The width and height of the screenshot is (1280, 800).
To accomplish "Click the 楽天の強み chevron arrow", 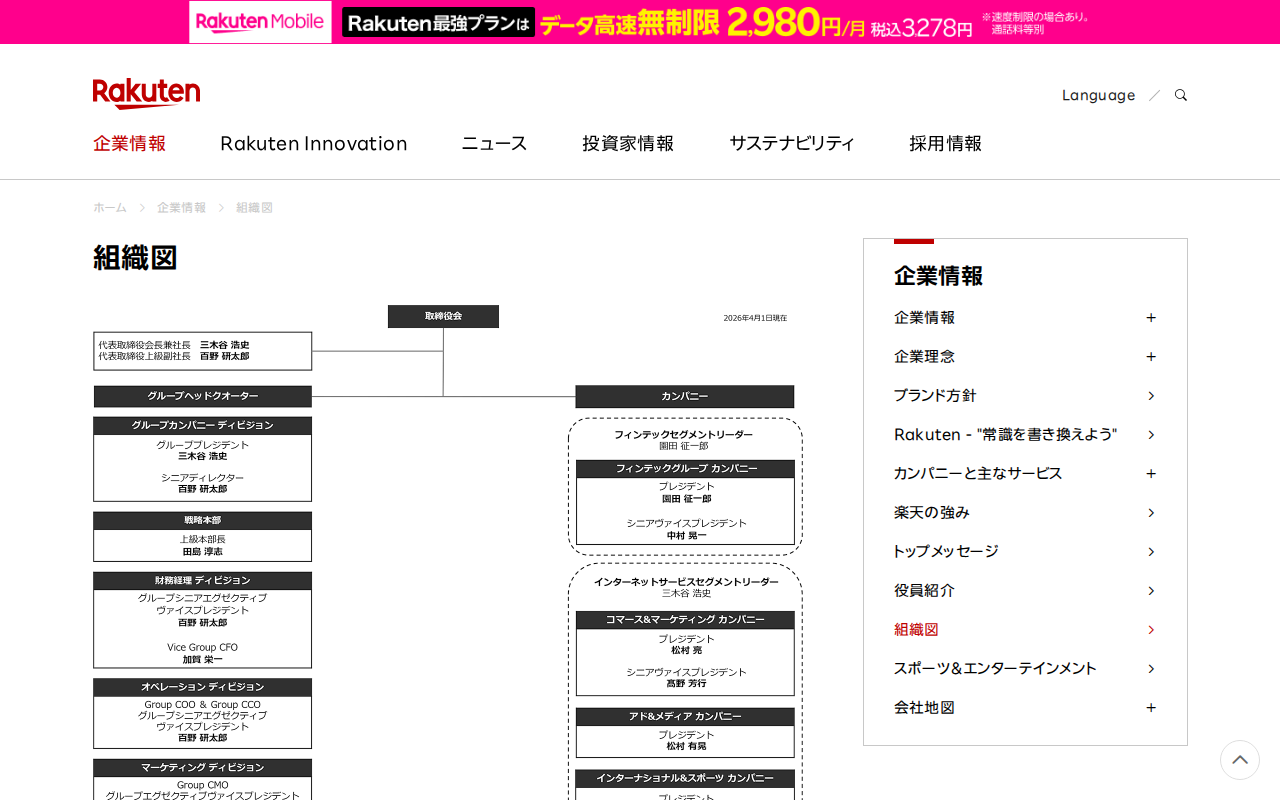I will click(1151, 513).
